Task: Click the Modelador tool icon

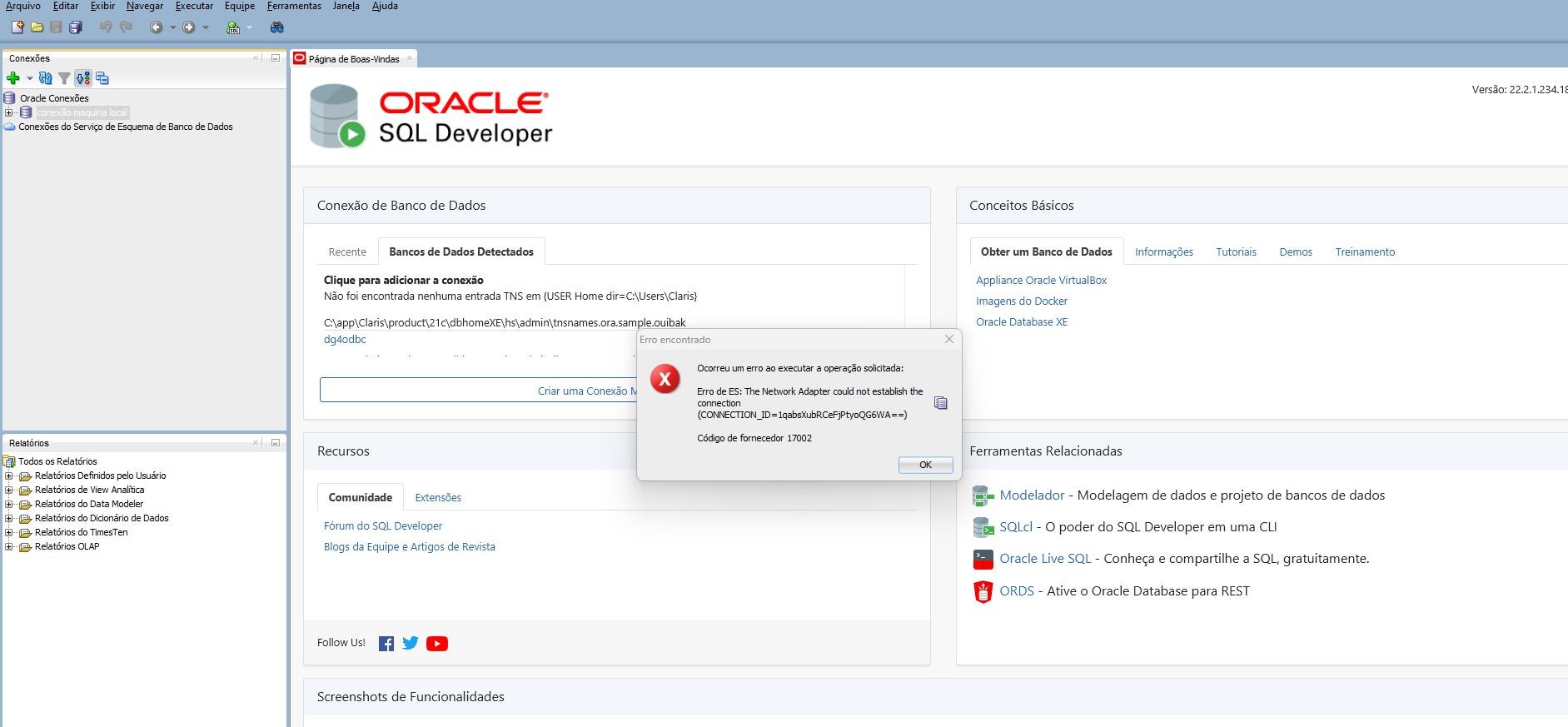Action: (983, 496)
